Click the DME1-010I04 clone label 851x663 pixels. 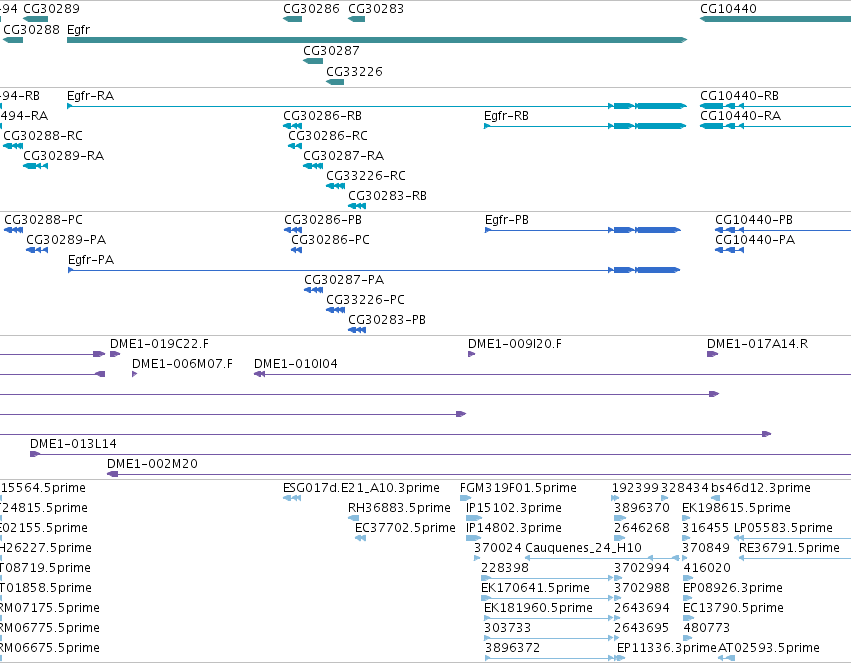[x=296, y=364]
